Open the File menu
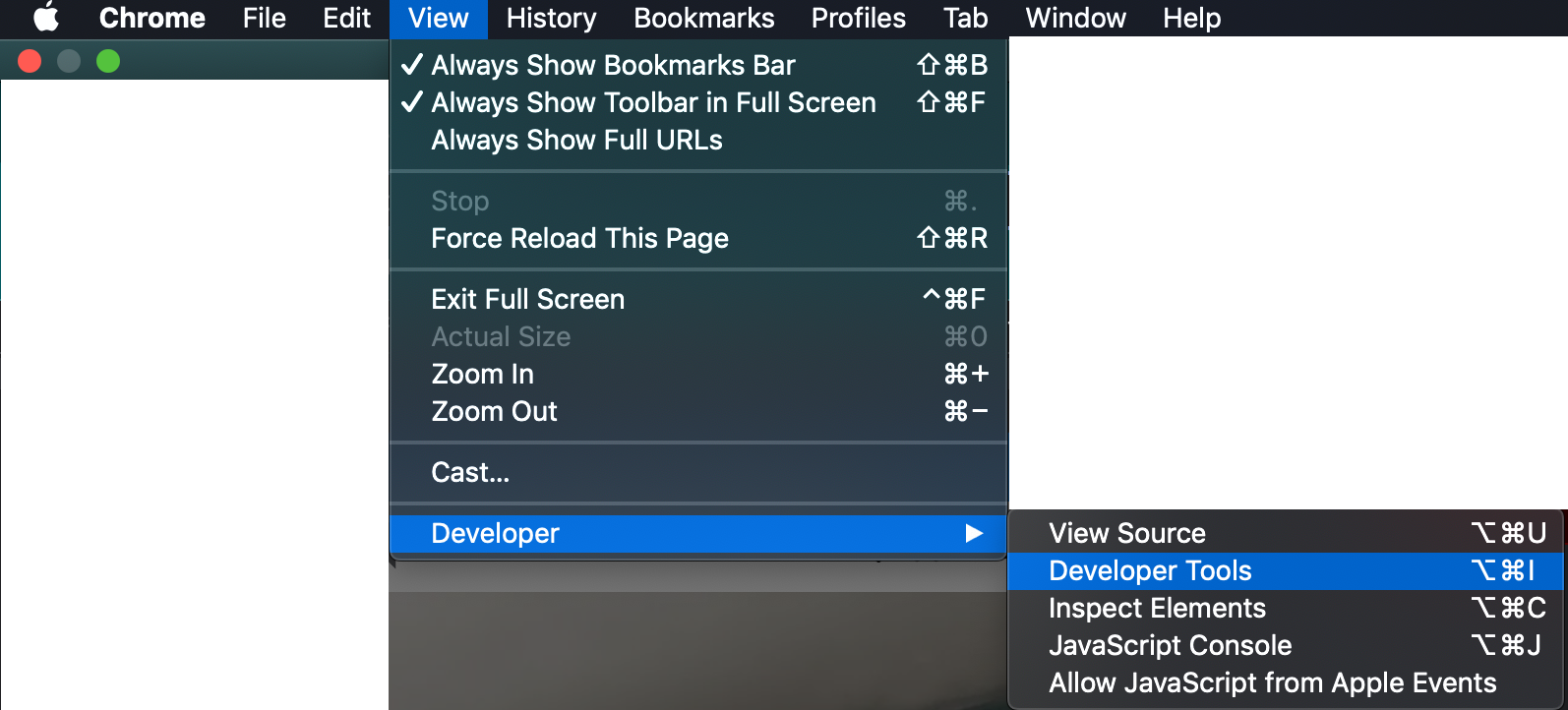 (265, 18)
